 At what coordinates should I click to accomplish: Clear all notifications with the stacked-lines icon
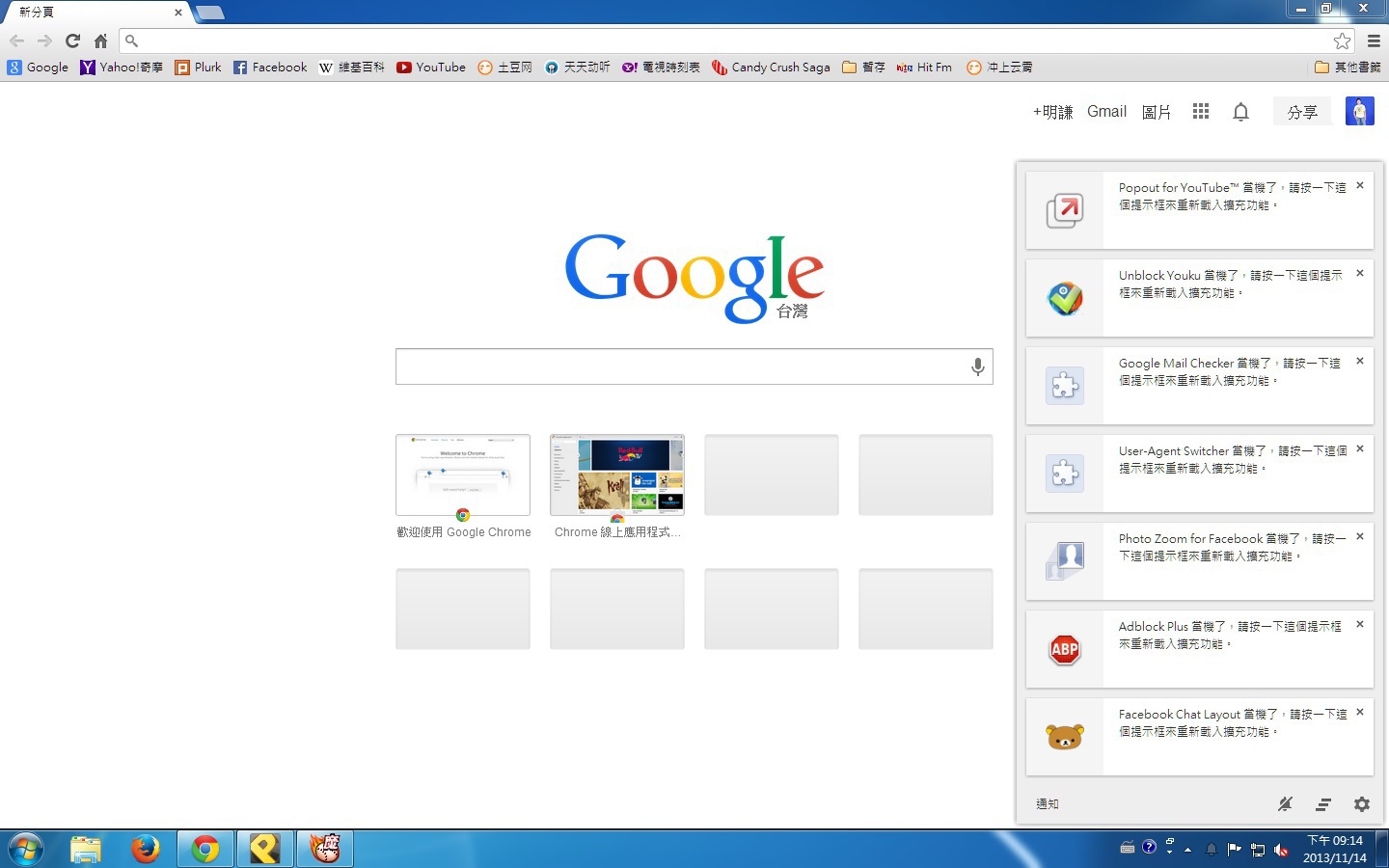(x=1323, y=804)
